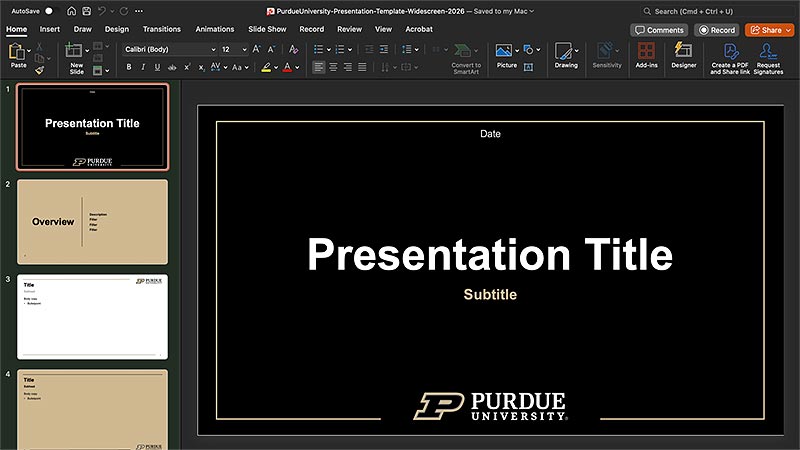Click the Save disk icon

click(87, 11)
